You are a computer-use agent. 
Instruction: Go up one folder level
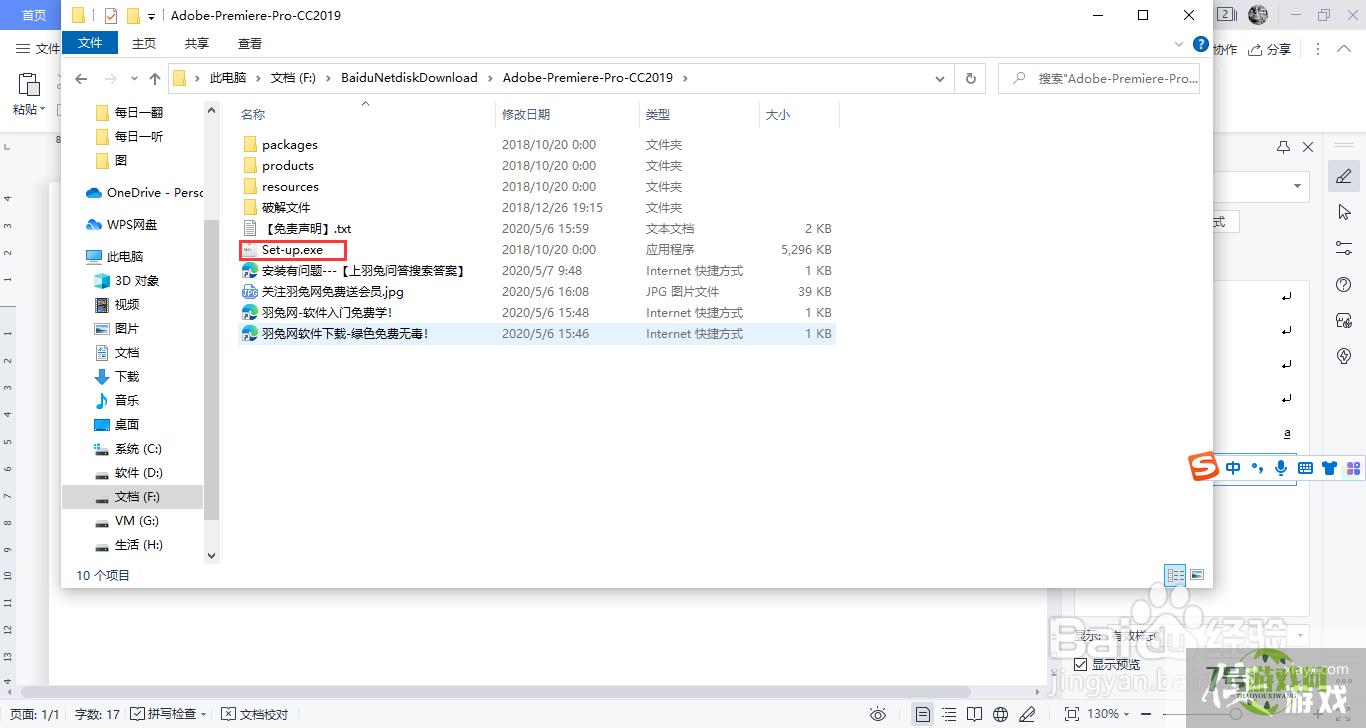click(x=154, y=78)
